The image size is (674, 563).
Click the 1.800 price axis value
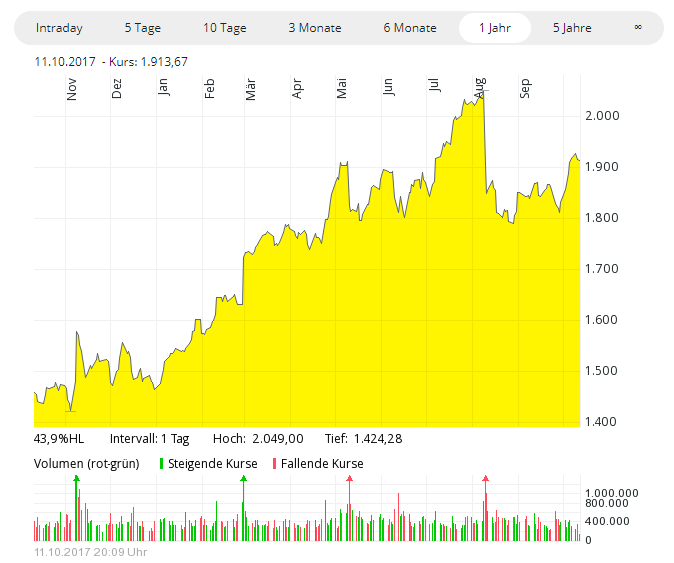coord(602,218)
